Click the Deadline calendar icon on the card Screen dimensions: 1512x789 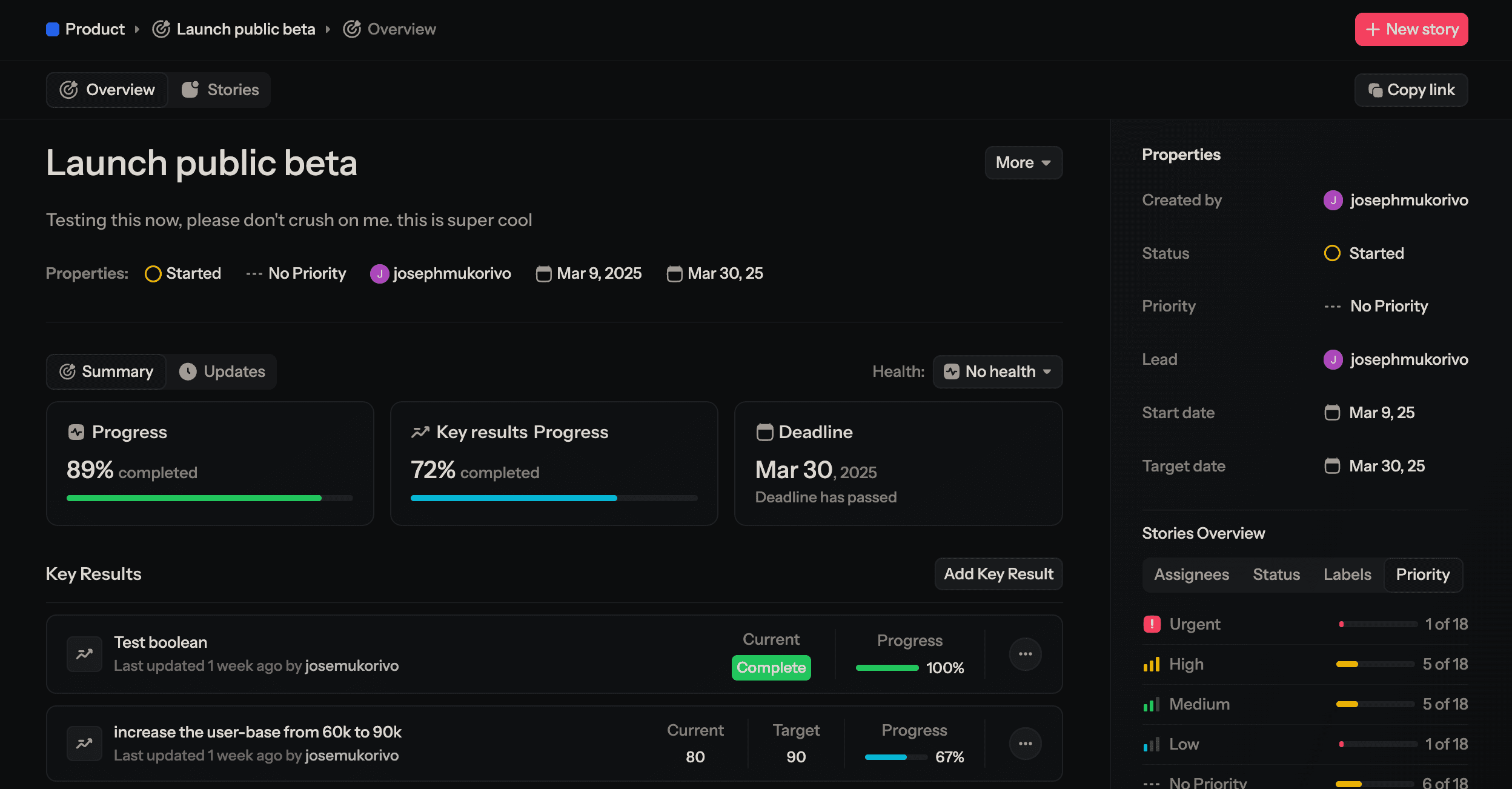(x=764, y=432)
